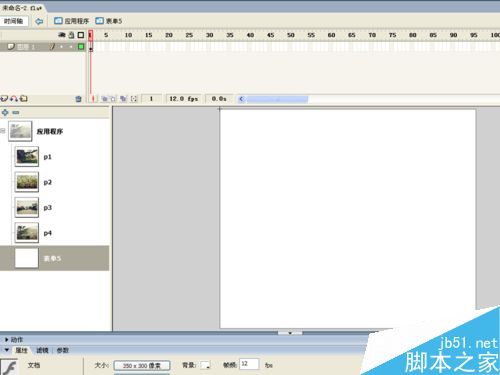Open the 背景 background color swatch

click(205, 365)
